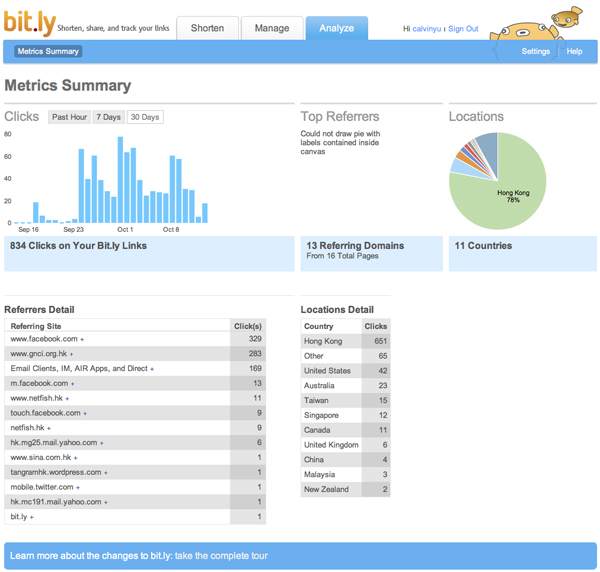Expand the www.gnci.org.hk referrer row
600x572 pixels.
[71, 354]
